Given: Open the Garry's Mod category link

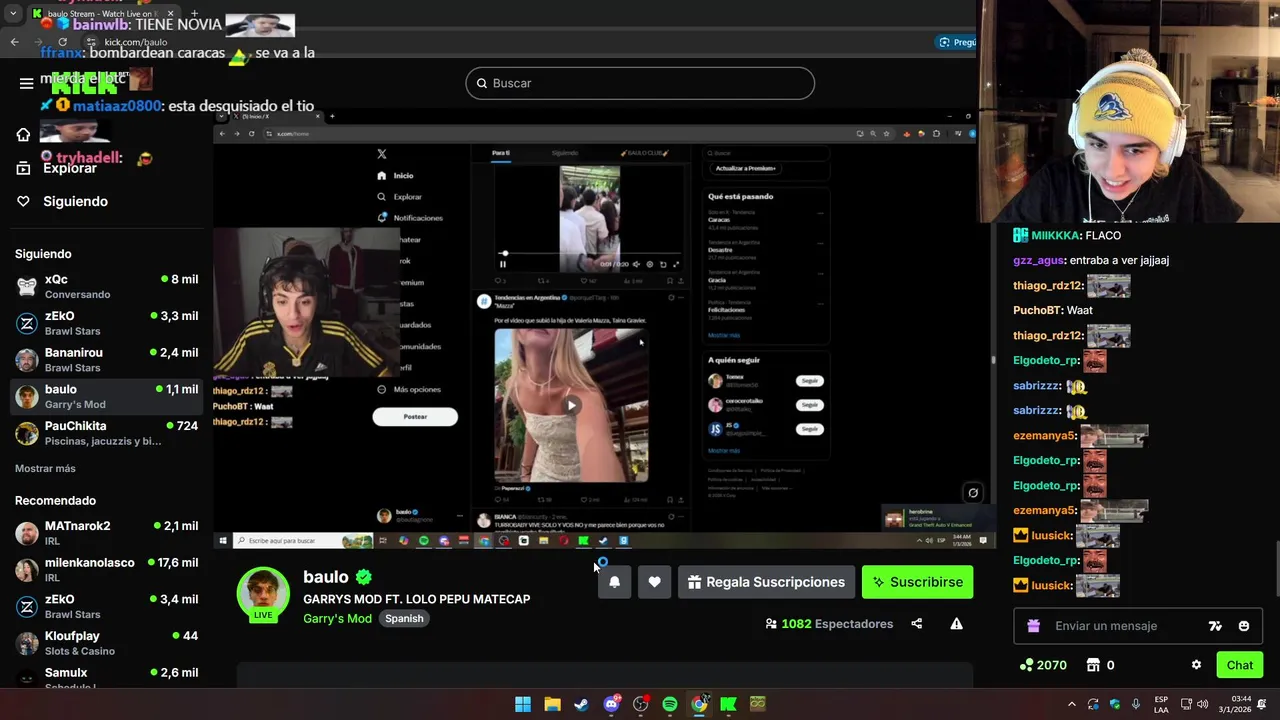Looking at the screenshot, I should (337, 618).
